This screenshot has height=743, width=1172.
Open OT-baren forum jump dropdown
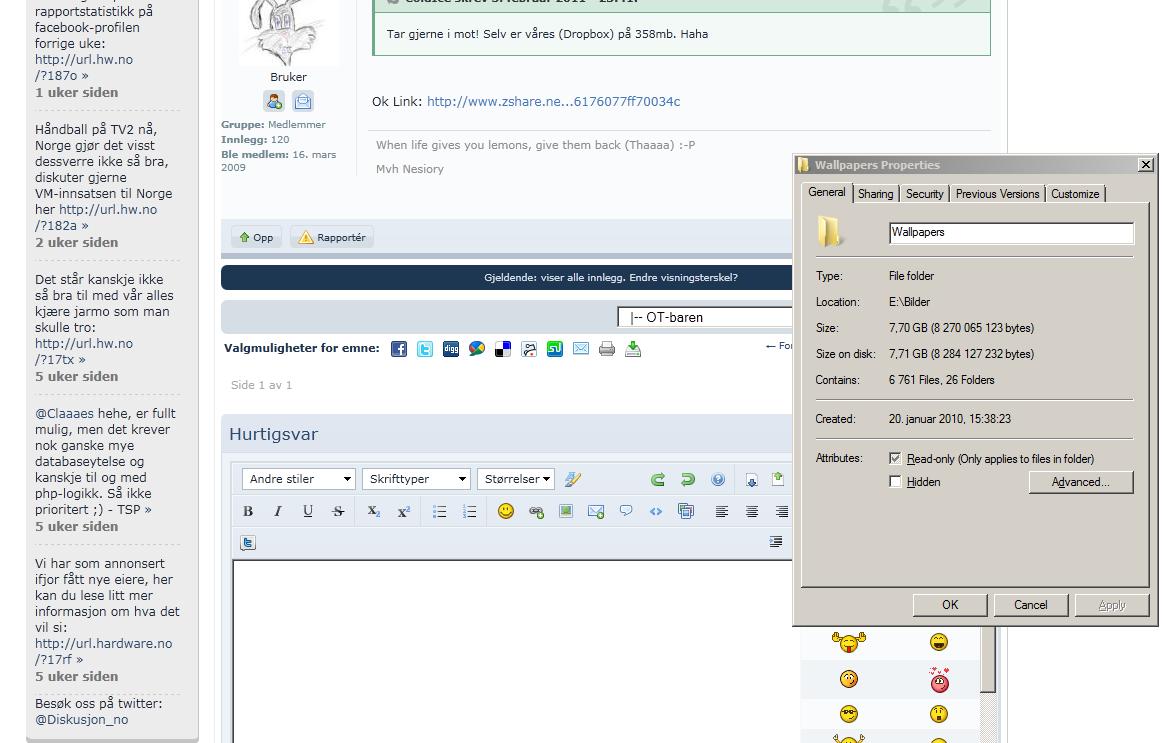[x=705, y=318]
